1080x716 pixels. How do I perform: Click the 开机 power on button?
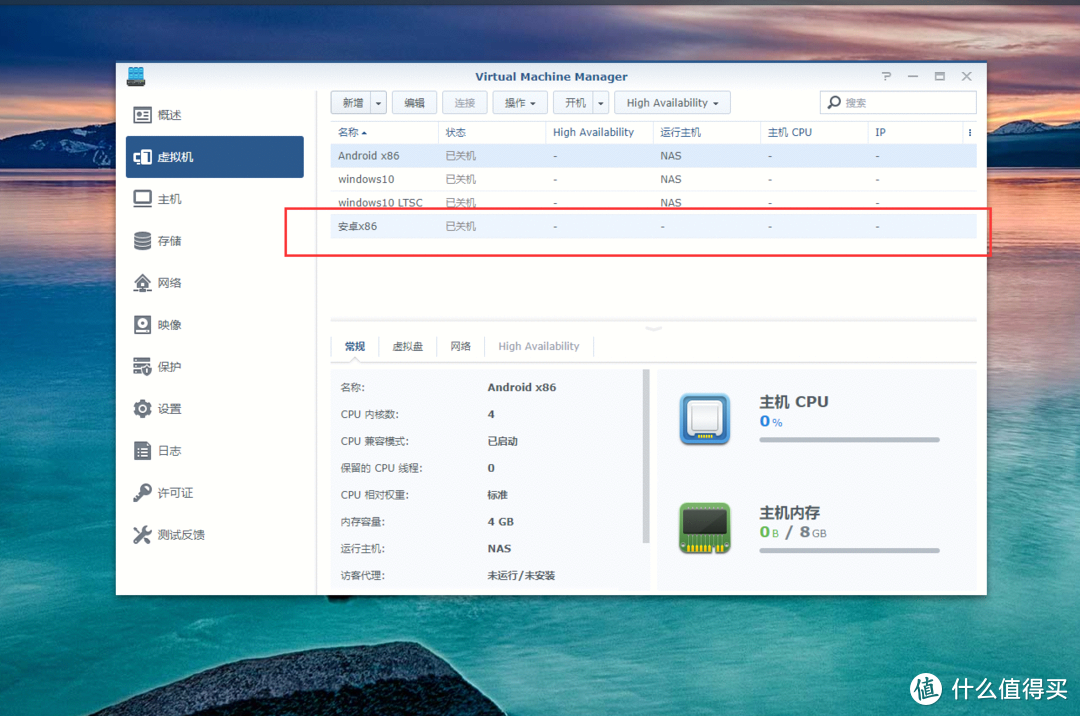(574, 103)
